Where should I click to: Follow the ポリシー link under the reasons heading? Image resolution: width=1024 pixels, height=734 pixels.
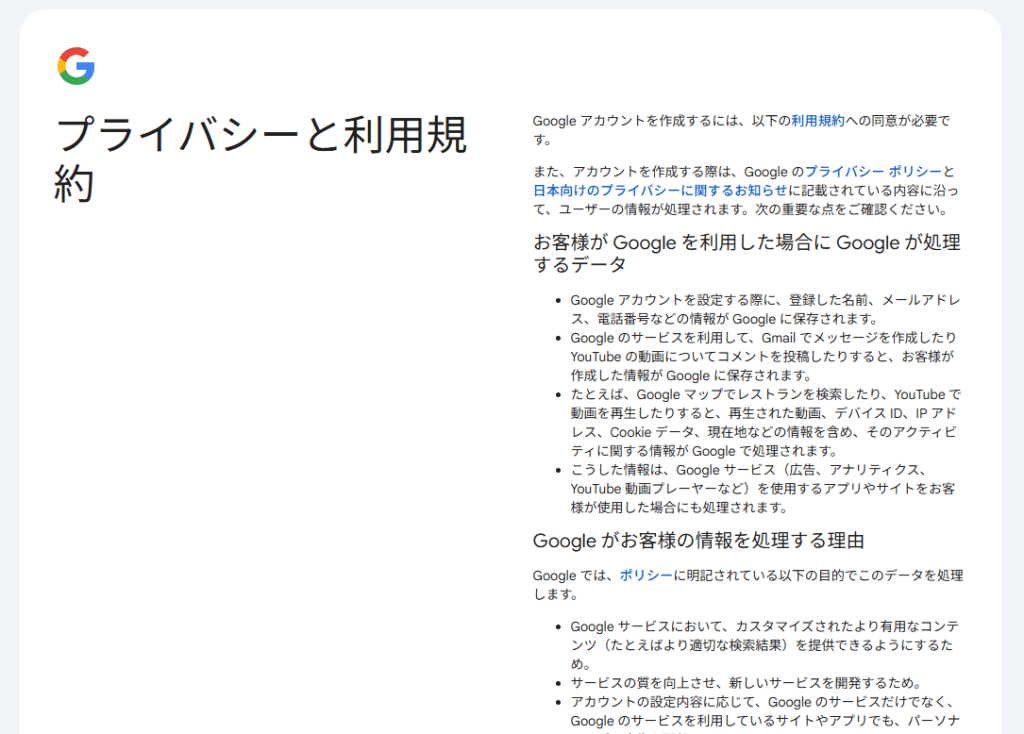(x=645, y=575)
